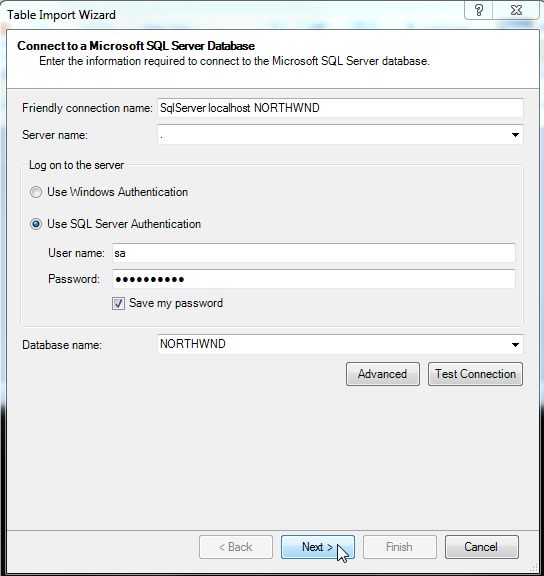Click the Test Connection button
The height and width of the screenshot is (576, 544).
475,374
